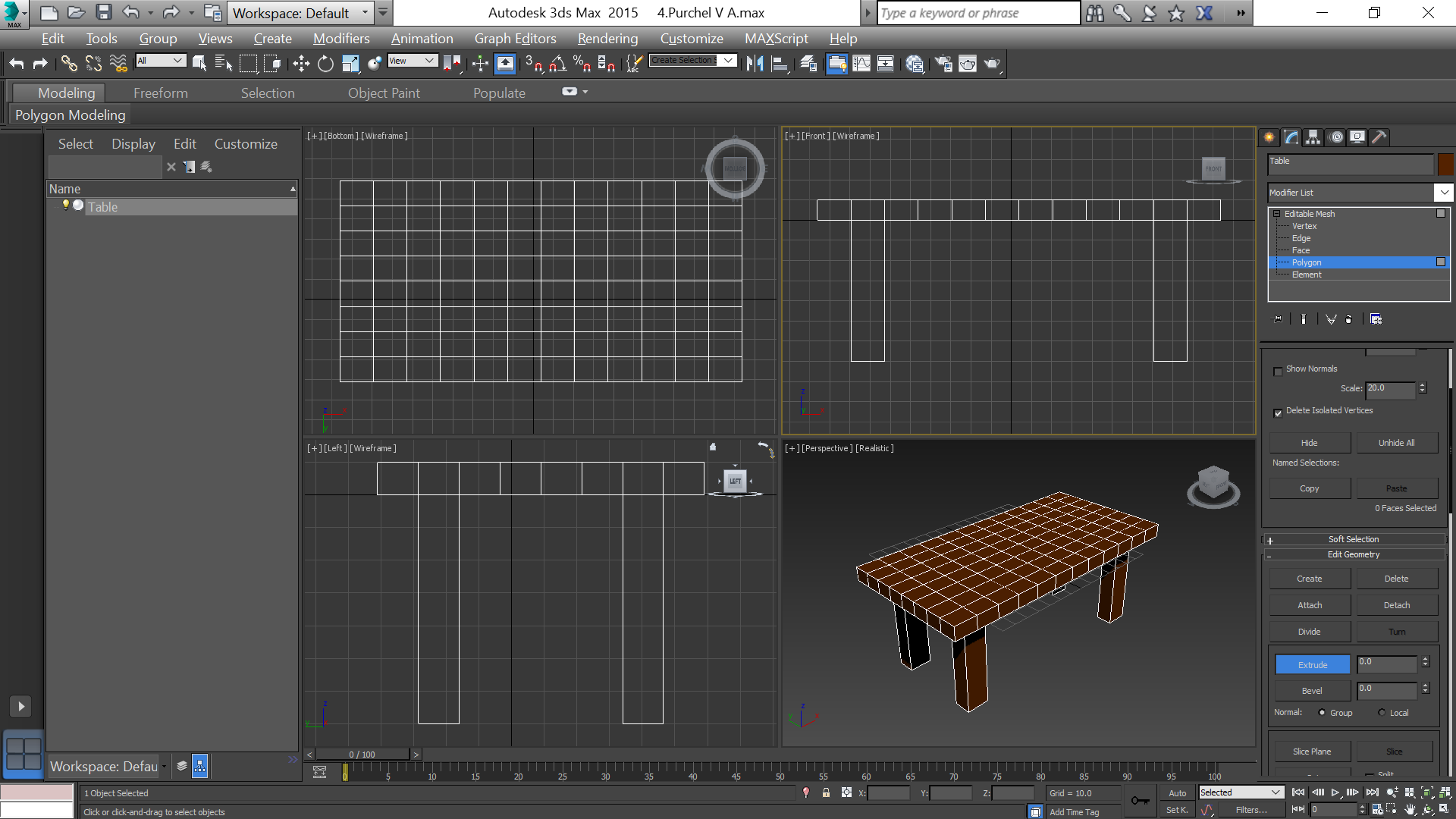This screenshot has width=1456, height=819.
Task: Open the Material Editor icon
Action: (914, 64)
